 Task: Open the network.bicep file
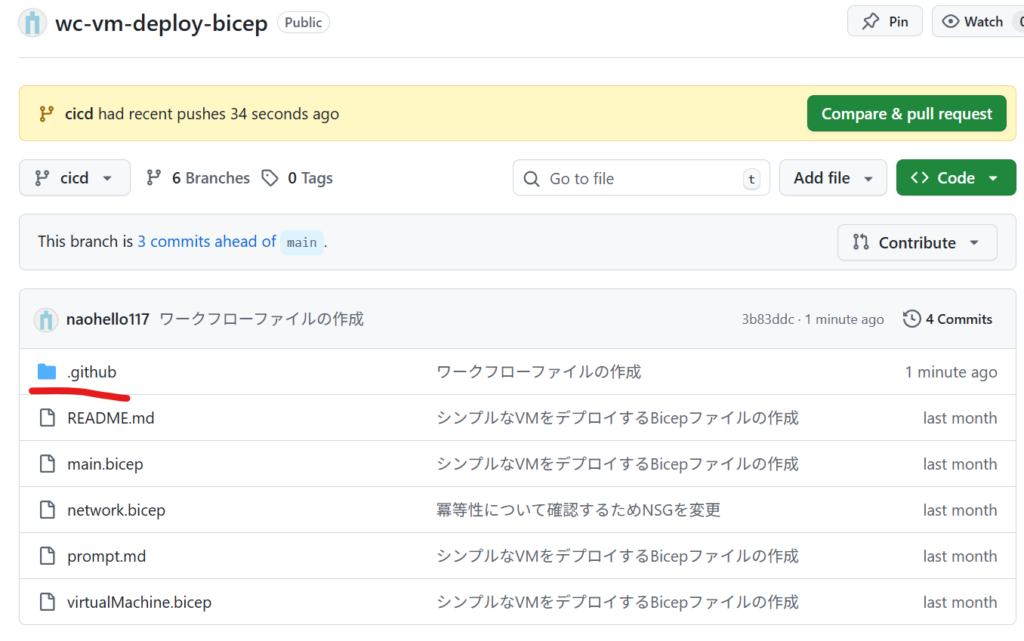click(x=116, y=510)
